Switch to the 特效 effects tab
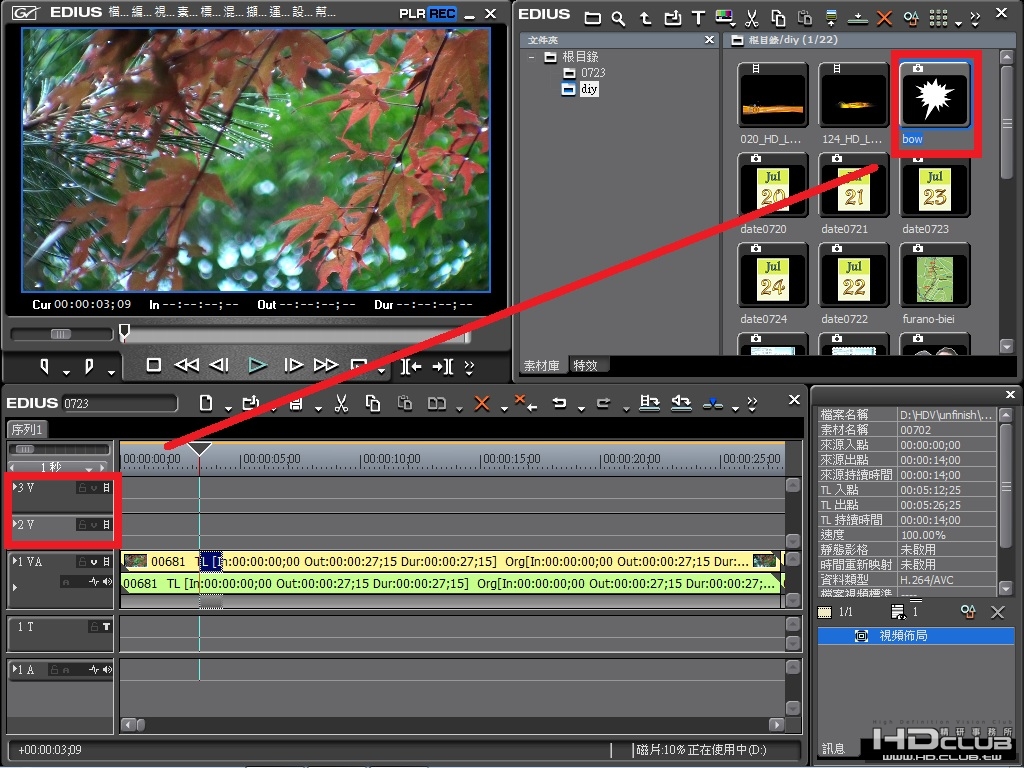This screenshot has width=1024, height=768. click(x=585, y=365)
